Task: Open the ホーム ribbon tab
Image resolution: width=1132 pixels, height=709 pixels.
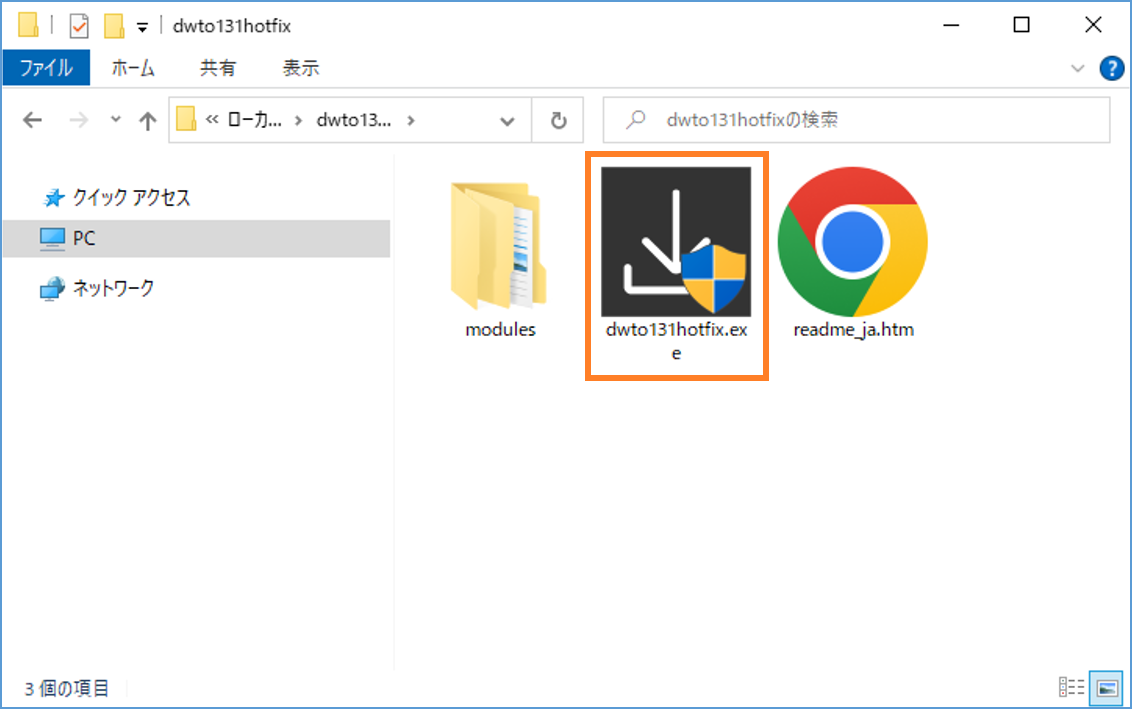Action: click(x=133, y=68)
